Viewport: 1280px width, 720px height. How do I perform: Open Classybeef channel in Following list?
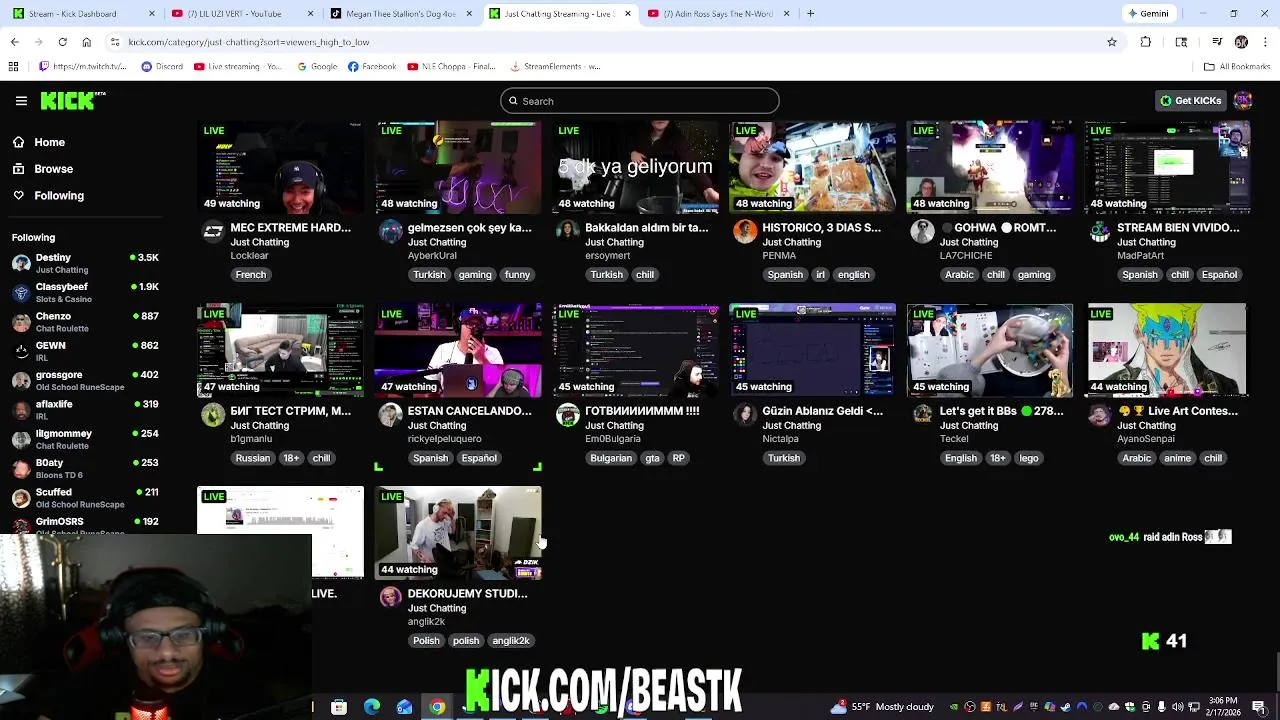(85, 293)
